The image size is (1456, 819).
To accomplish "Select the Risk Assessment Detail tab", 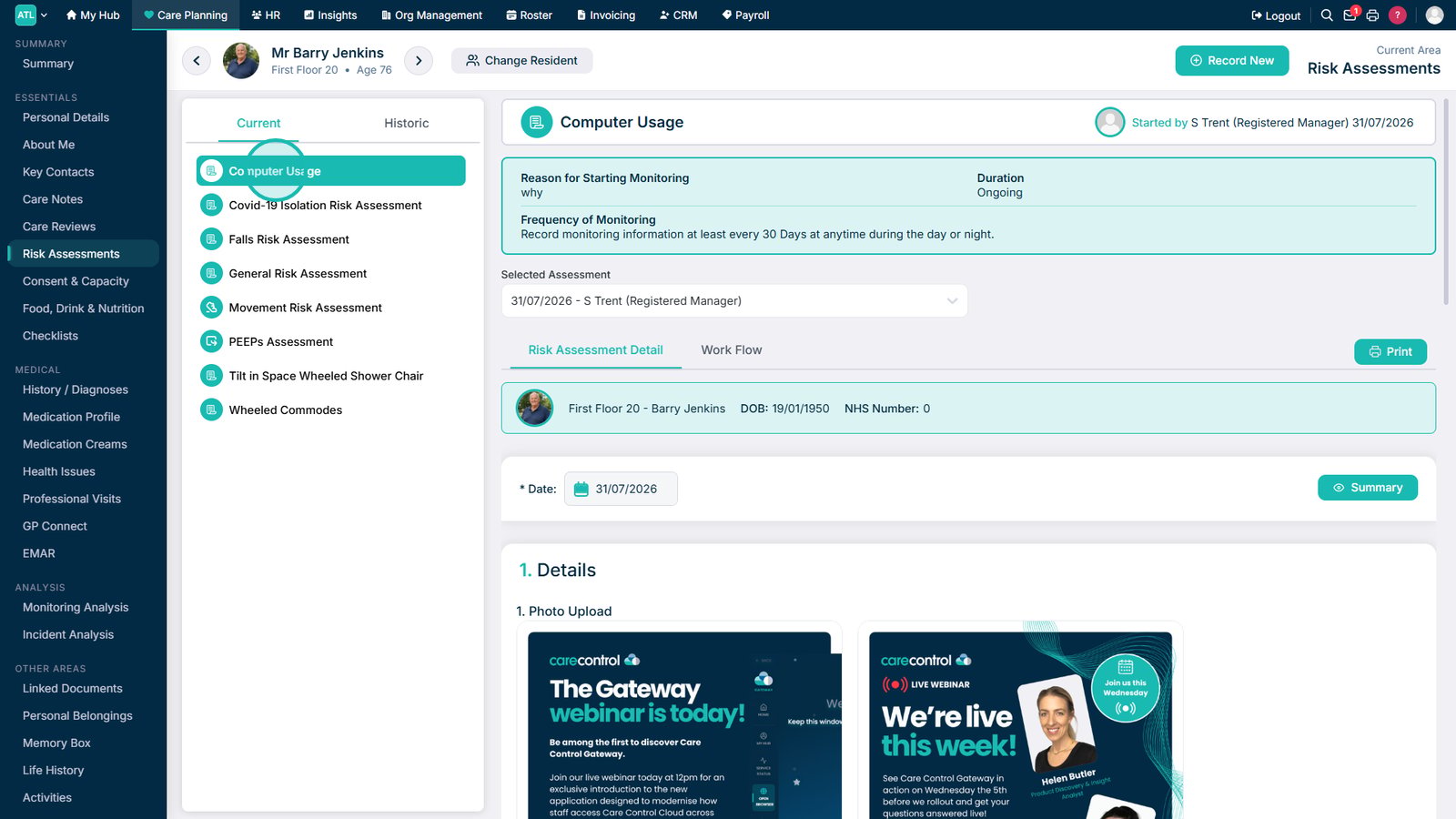I will (596, 350).
